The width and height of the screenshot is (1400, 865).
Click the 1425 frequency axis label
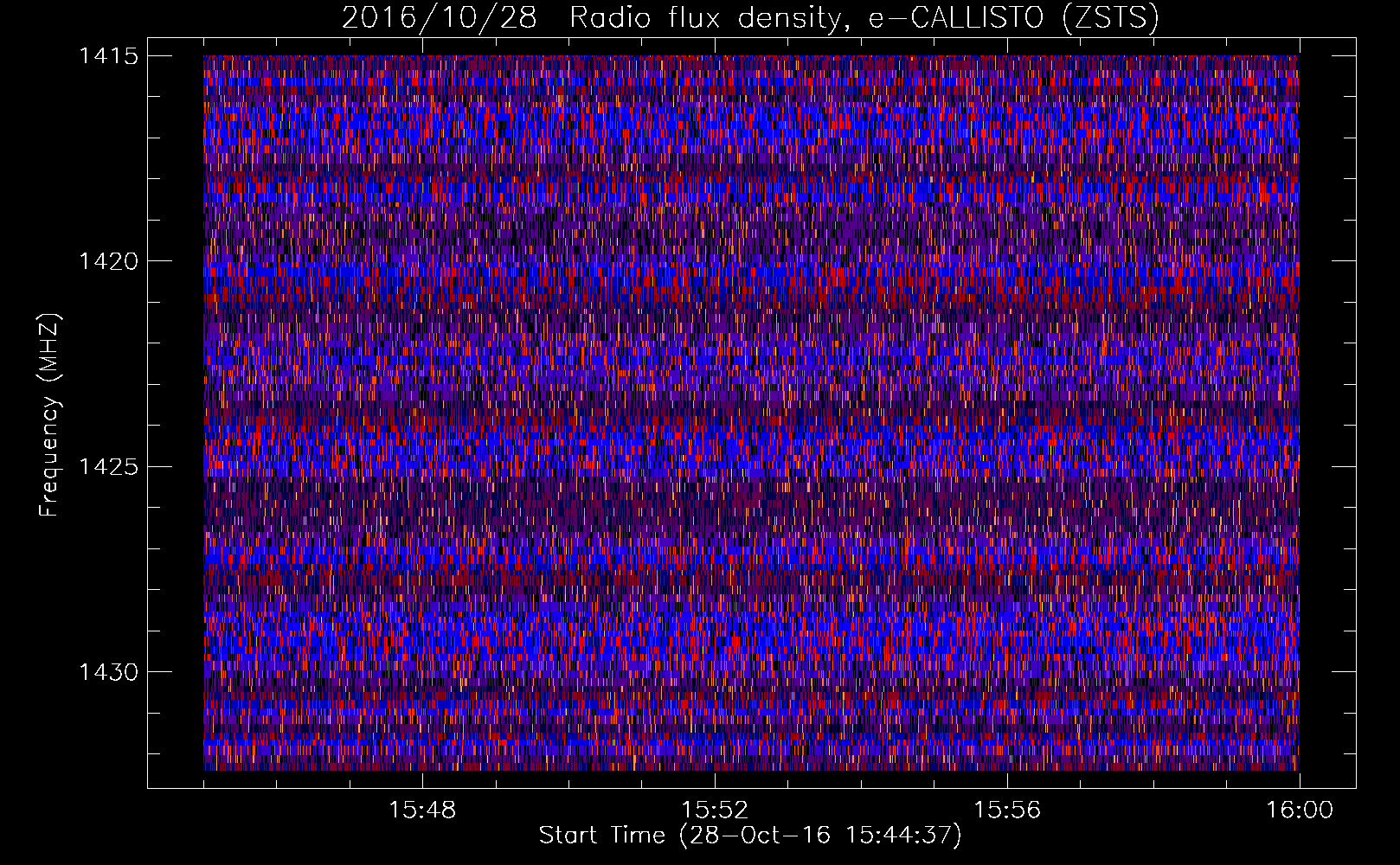pos(108,467)
